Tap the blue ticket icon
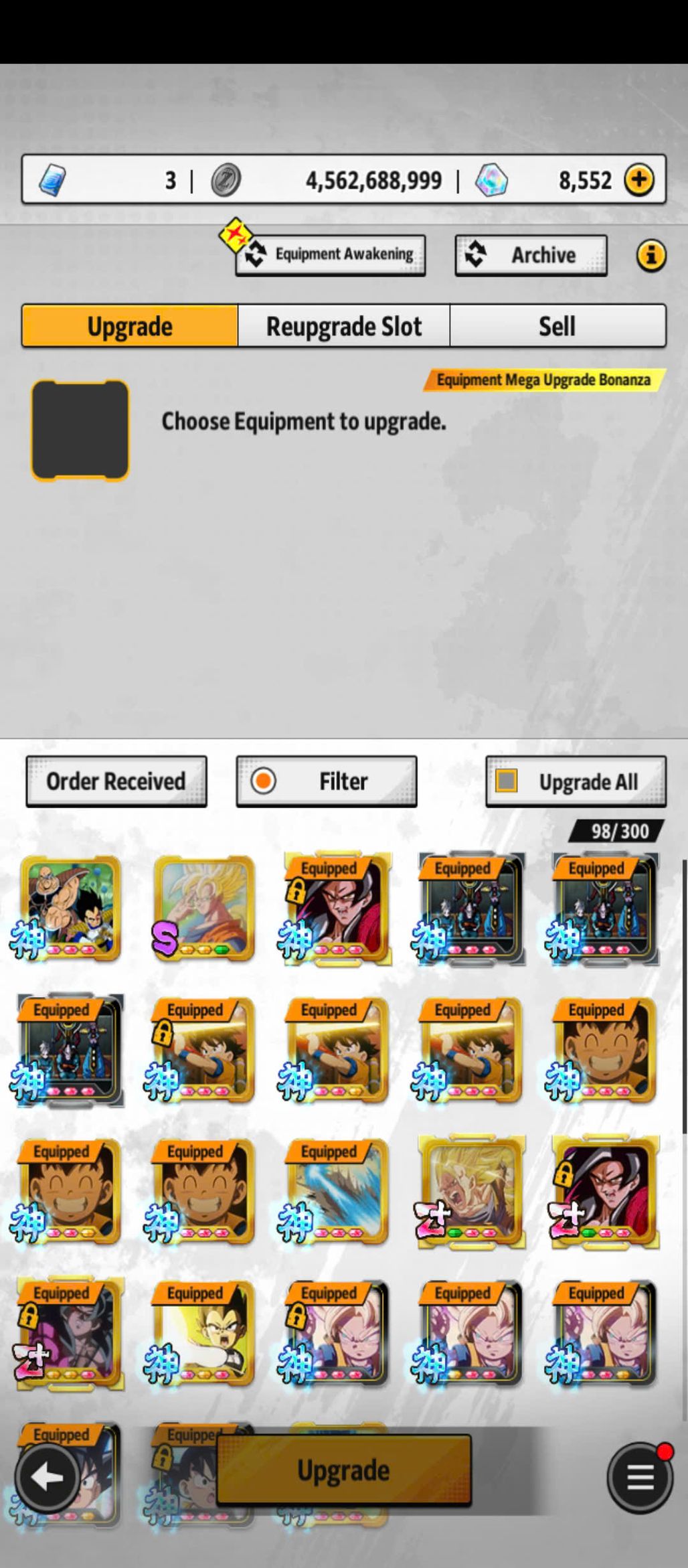 click(52, 180)
